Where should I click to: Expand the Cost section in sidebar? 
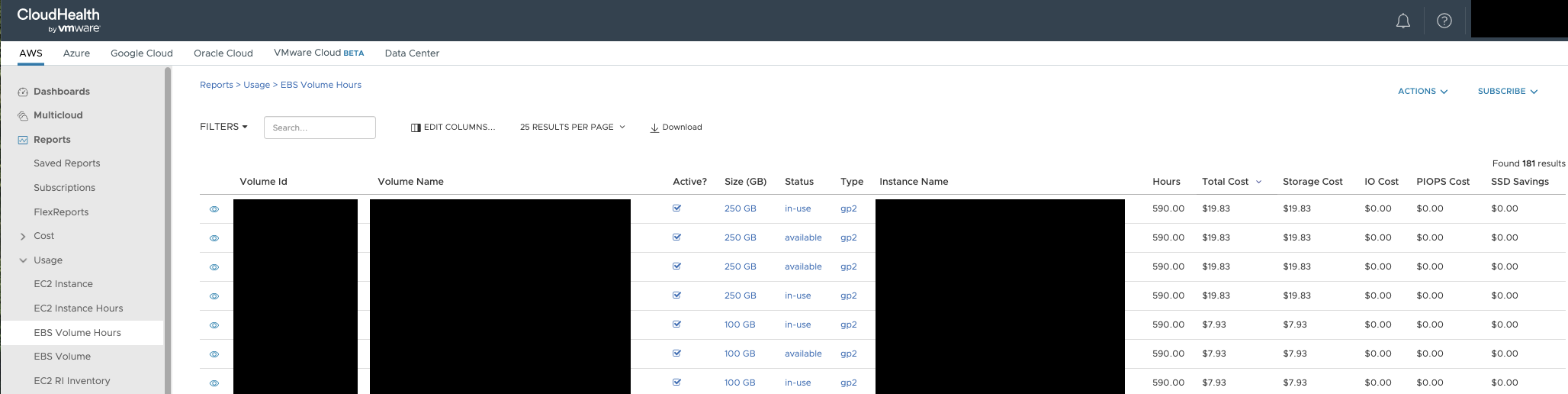coord(23,237)
